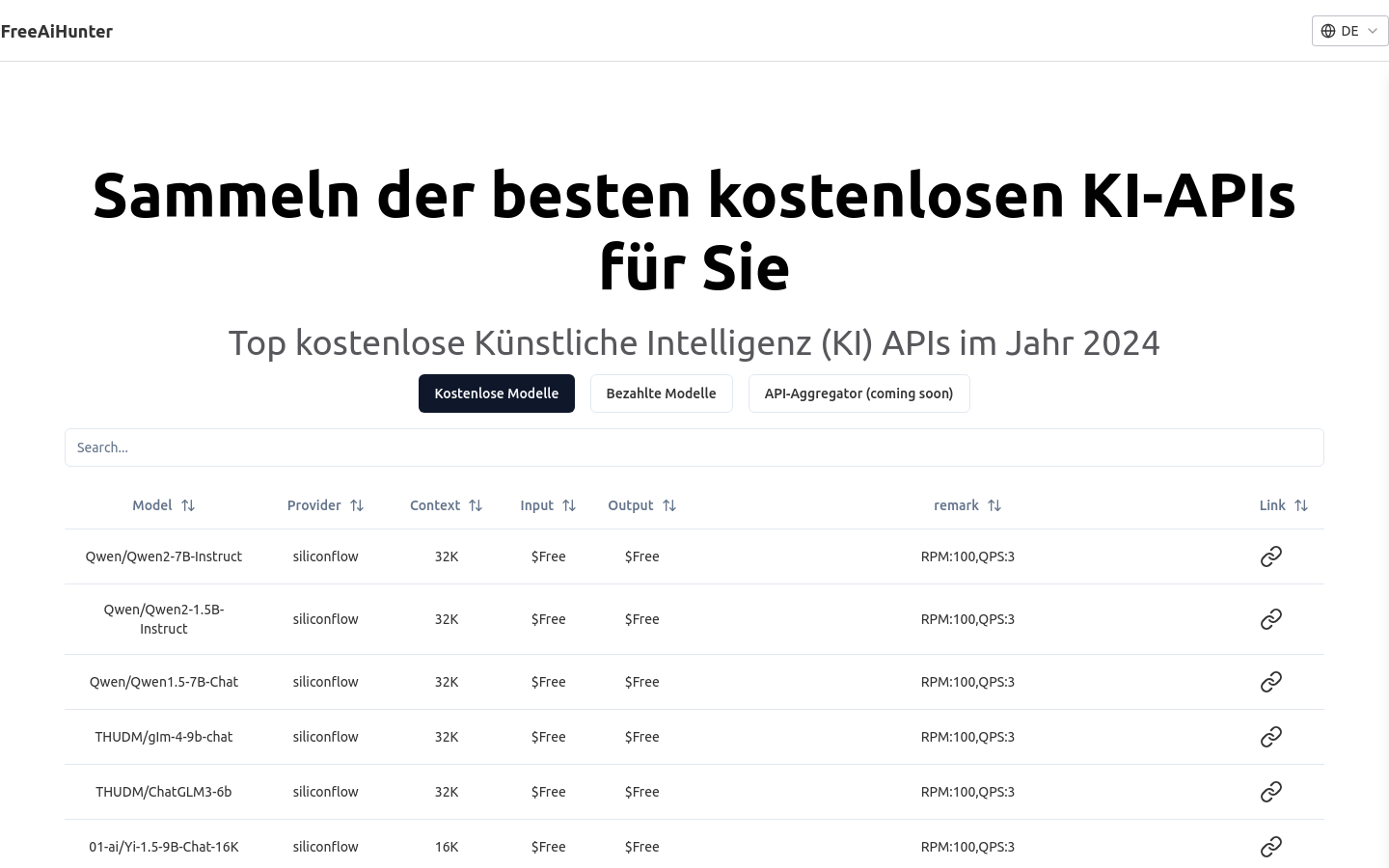Go to FreeAiHunter home via logo
This screenshot has height=868, width=1389.
[x=57, y=31]
